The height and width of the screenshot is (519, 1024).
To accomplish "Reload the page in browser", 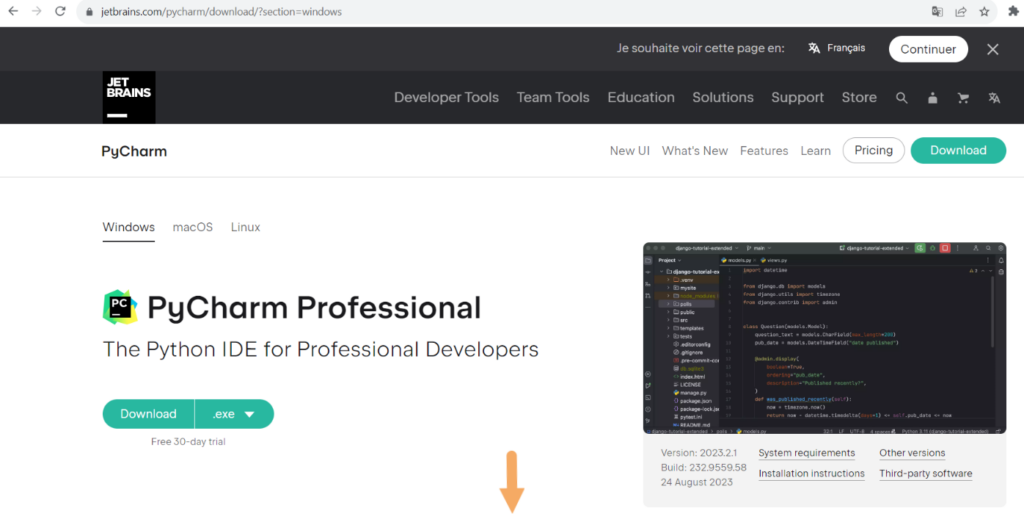I will click(x=60, y=12).
